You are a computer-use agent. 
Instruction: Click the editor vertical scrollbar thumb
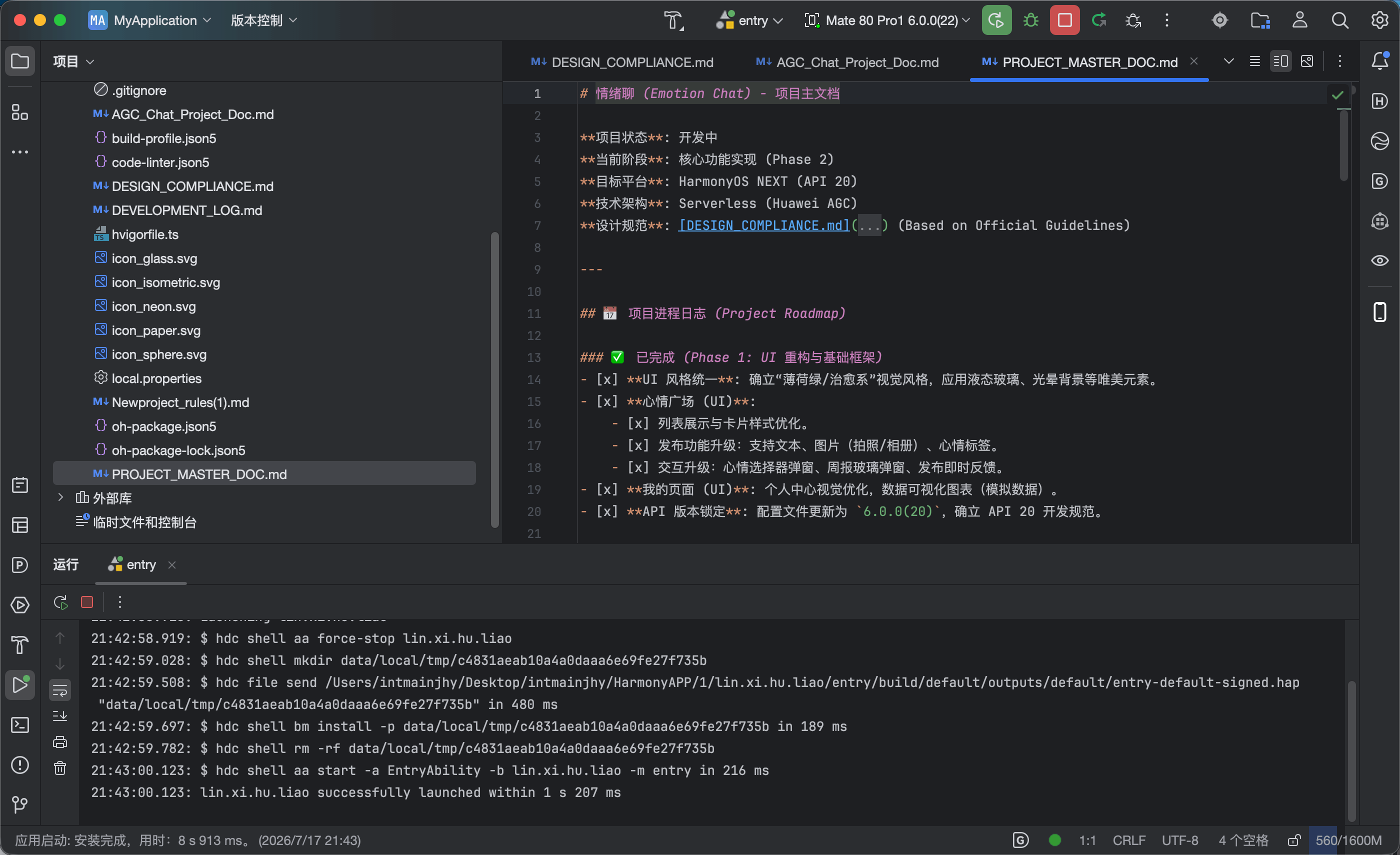(x=1344, y=145)
